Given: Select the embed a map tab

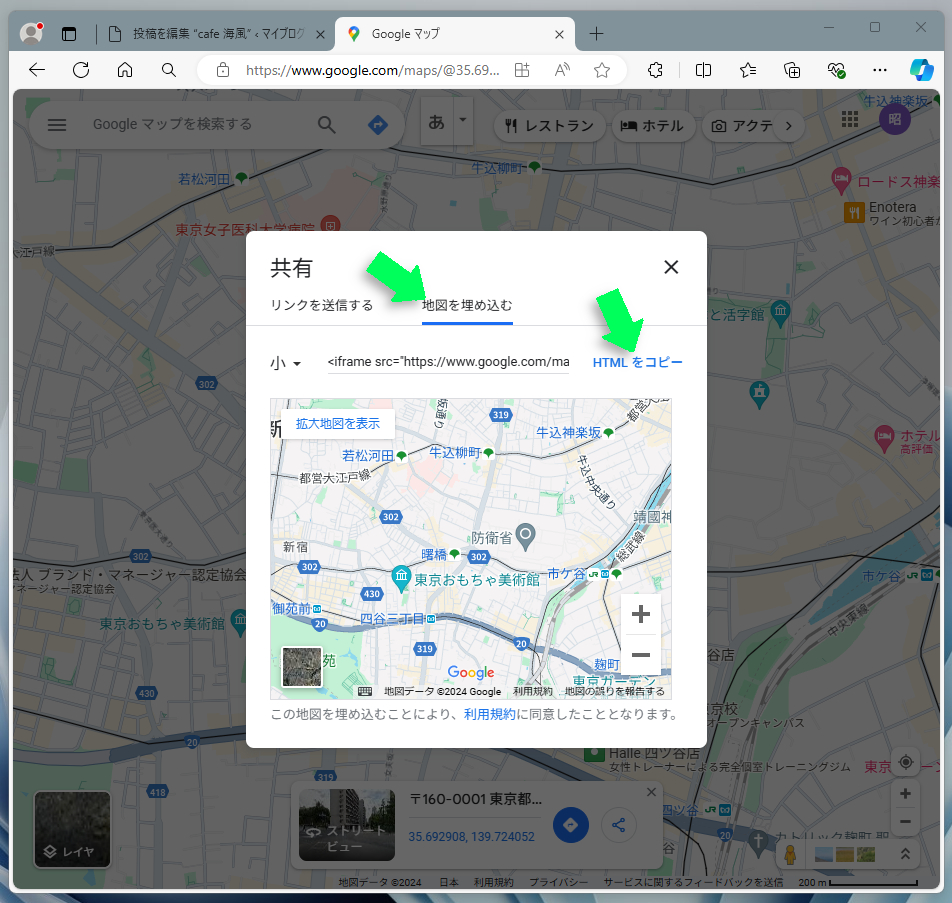Looking at the screenshot, I should click(467, 305).
